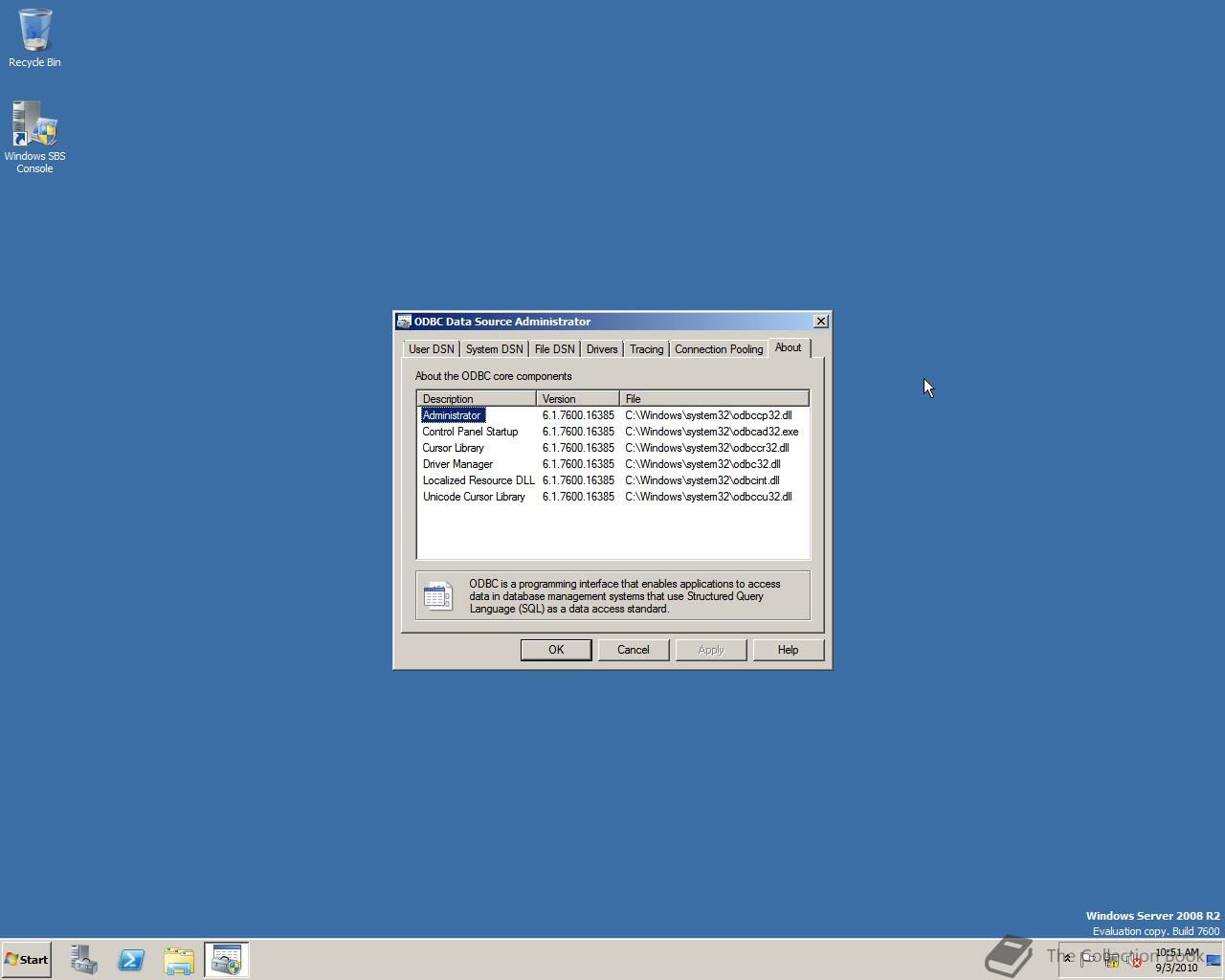Open the Recycle Bin desktop icon

coord(34,38)
